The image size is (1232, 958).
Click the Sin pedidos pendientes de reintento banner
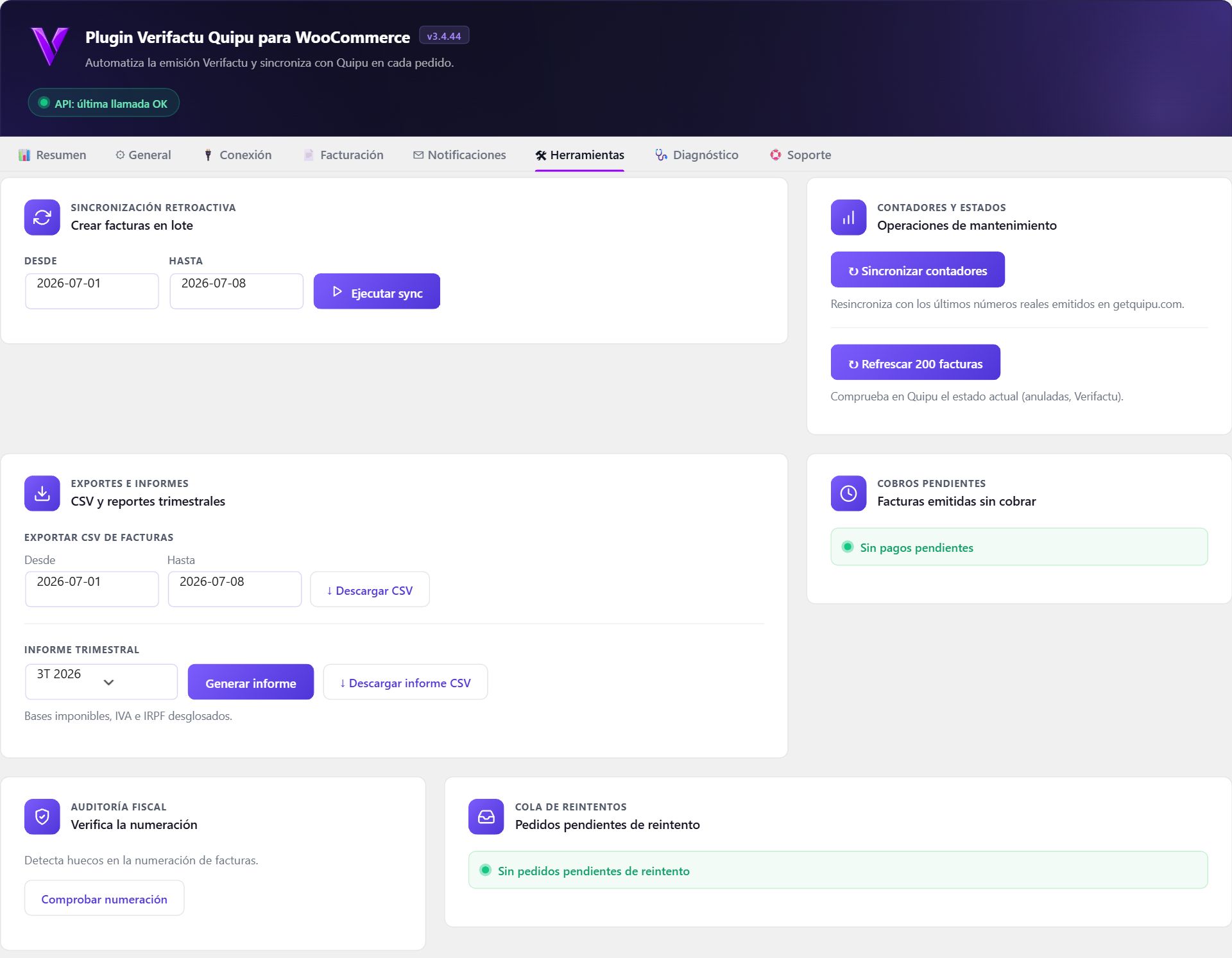tap(838, 870)
